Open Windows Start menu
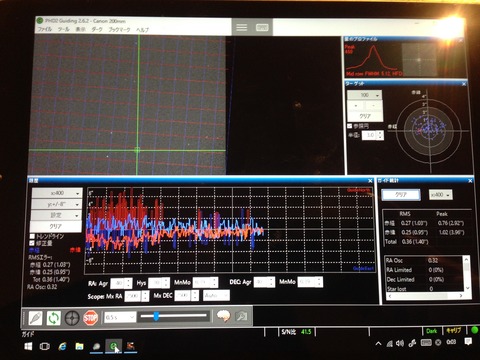The width and height of the screenshot is (480, 360). tap(28, 346)
